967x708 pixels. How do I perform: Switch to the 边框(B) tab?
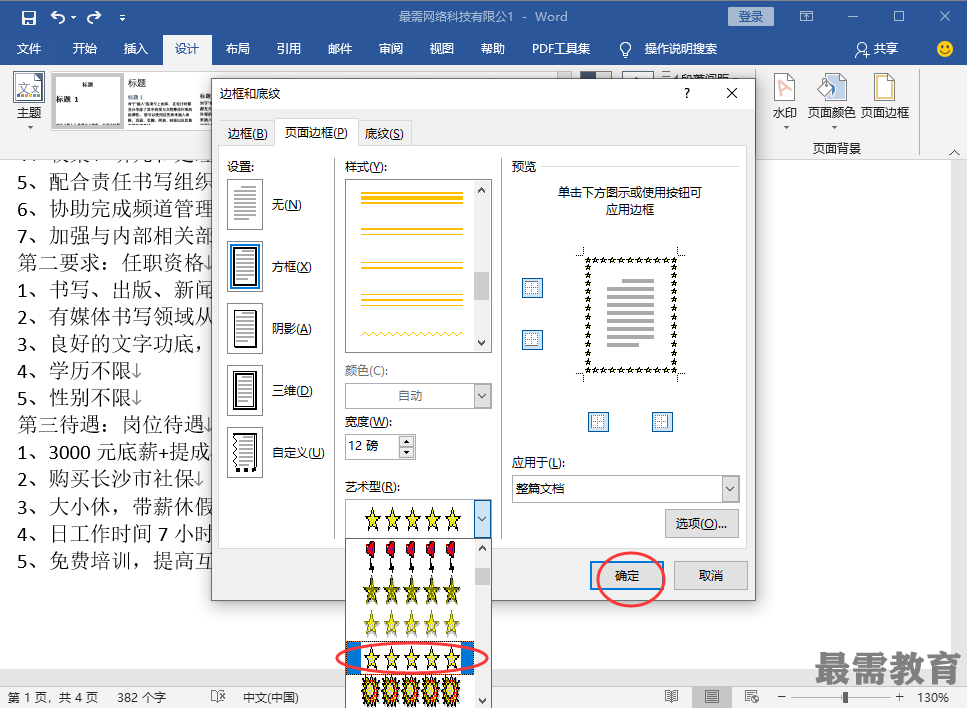pos(247,134)
